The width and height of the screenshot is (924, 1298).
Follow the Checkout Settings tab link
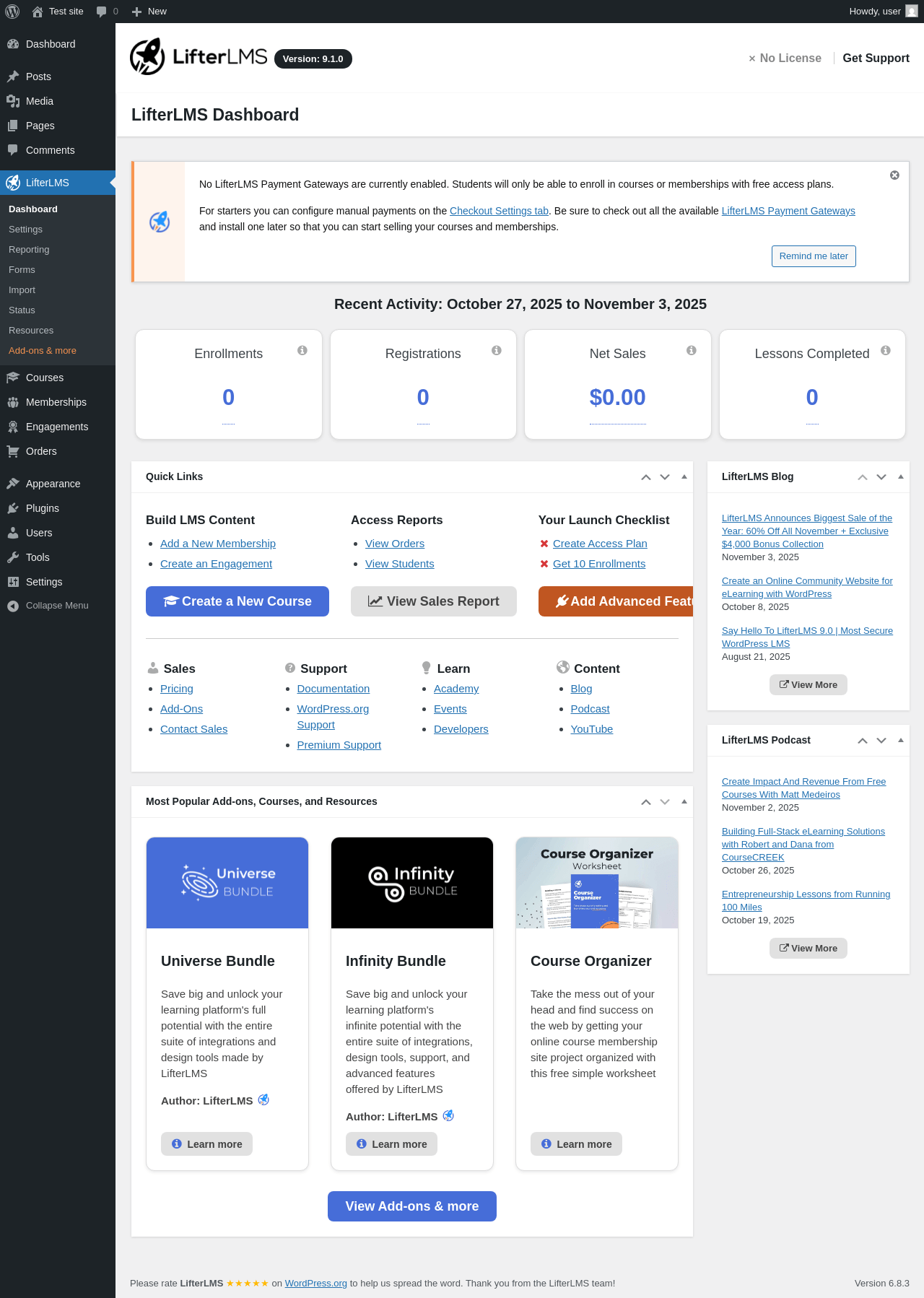pos(499,211)
